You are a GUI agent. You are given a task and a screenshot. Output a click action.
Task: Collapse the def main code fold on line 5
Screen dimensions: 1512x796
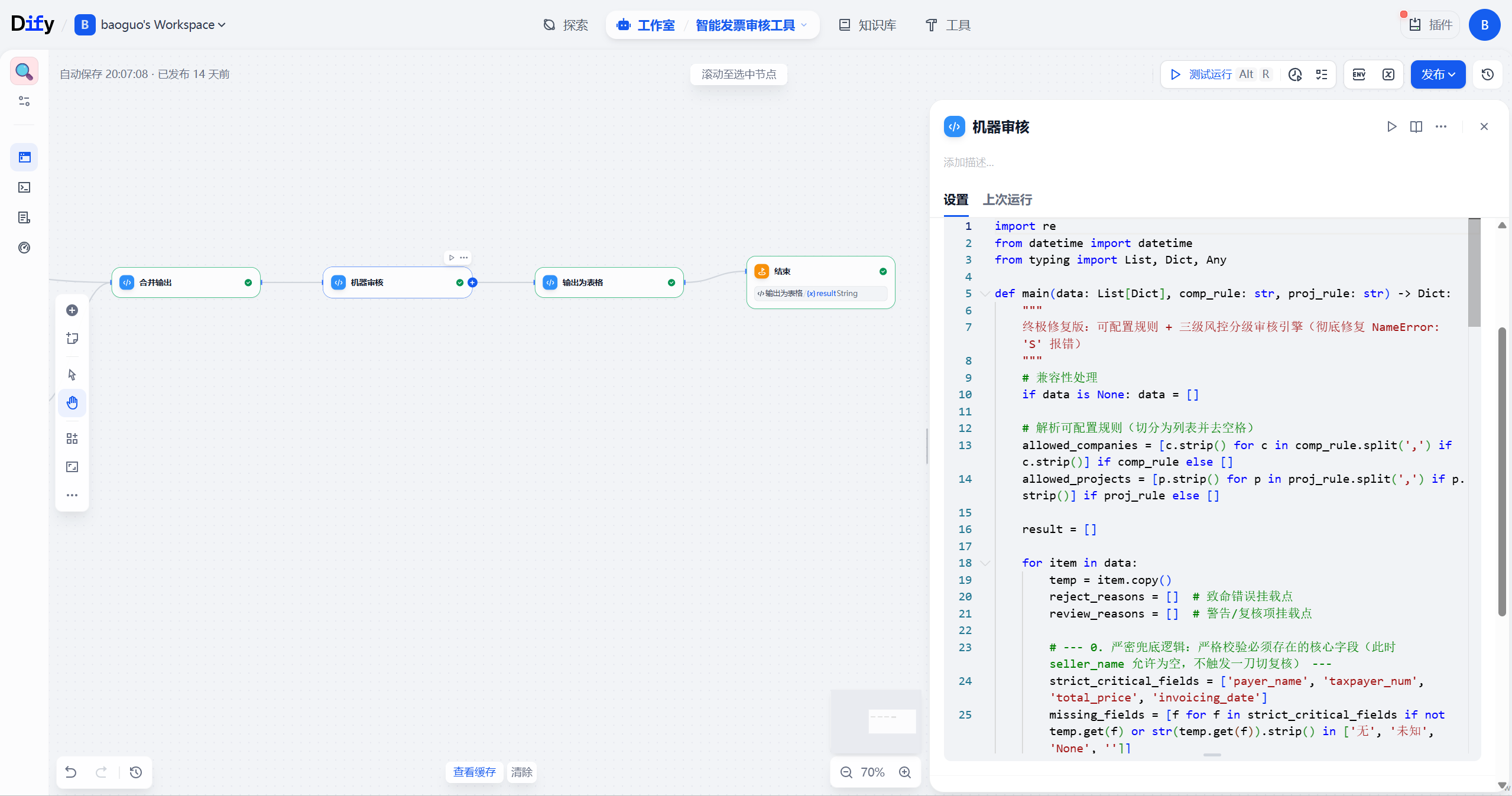985,294
